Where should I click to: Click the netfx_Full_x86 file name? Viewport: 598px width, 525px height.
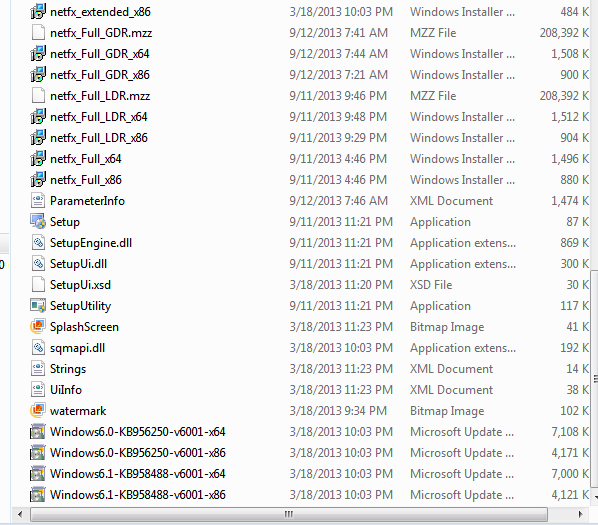(x=86, y=180)
